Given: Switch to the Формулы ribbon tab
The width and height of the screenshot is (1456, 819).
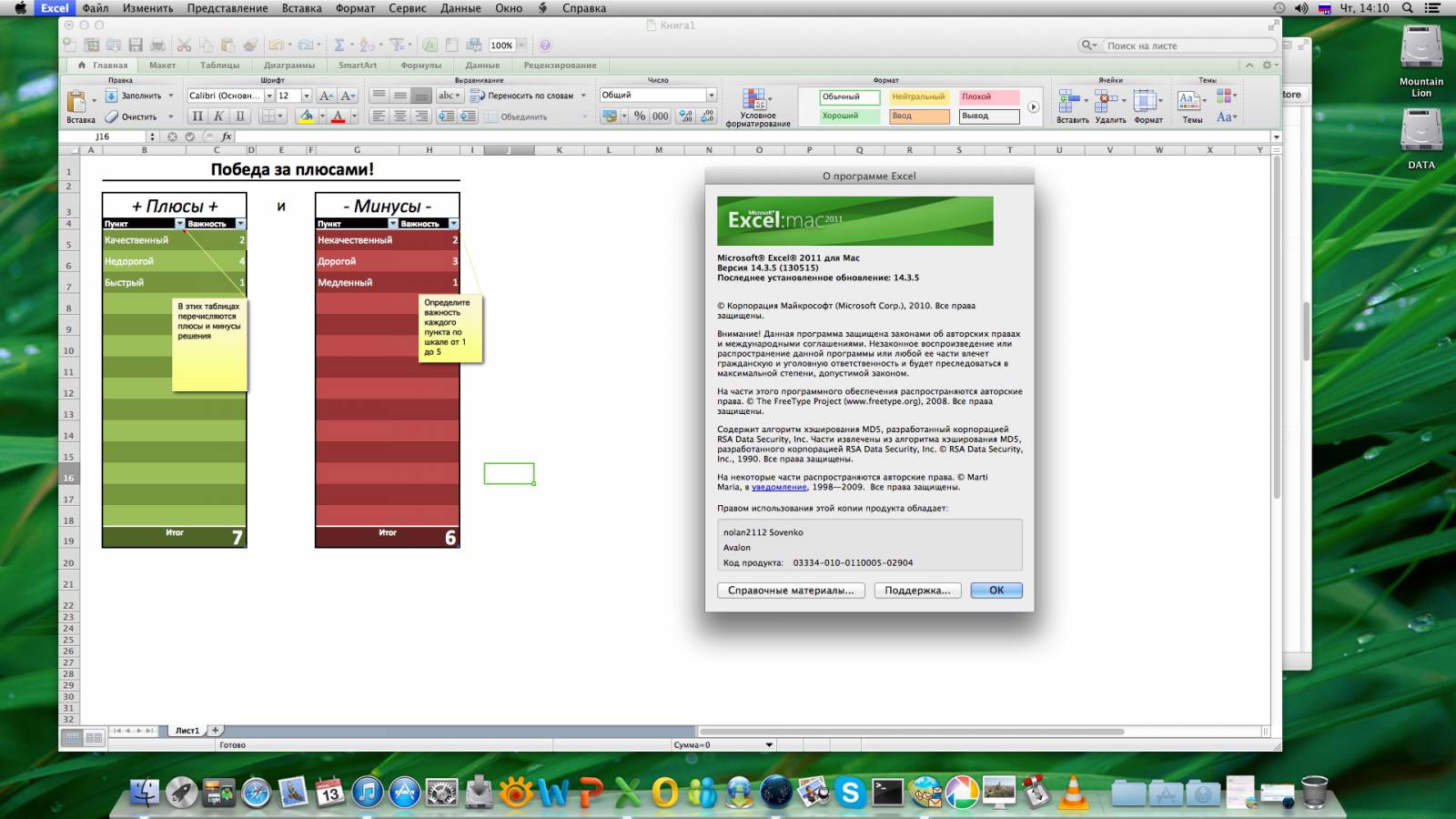Looking at the screenshot, I should [x=420, y=65].
